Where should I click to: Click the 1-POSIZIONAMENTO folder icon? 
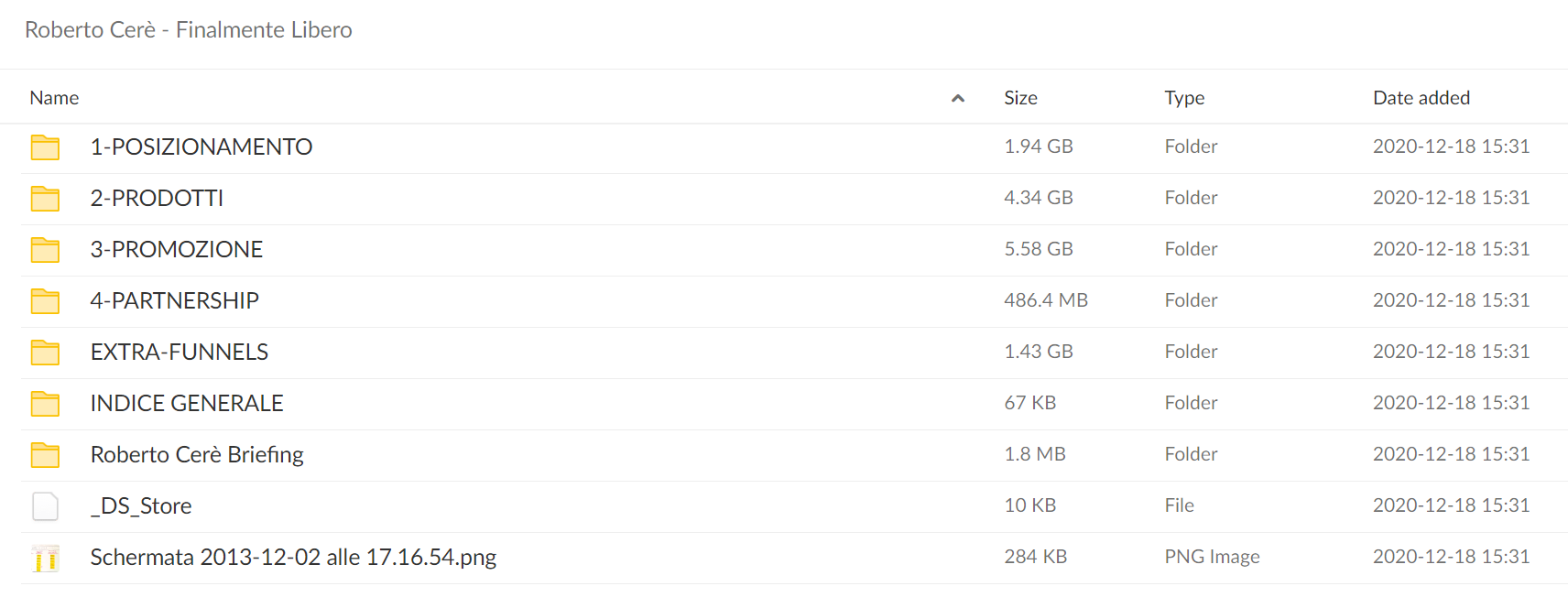(45, 147)
